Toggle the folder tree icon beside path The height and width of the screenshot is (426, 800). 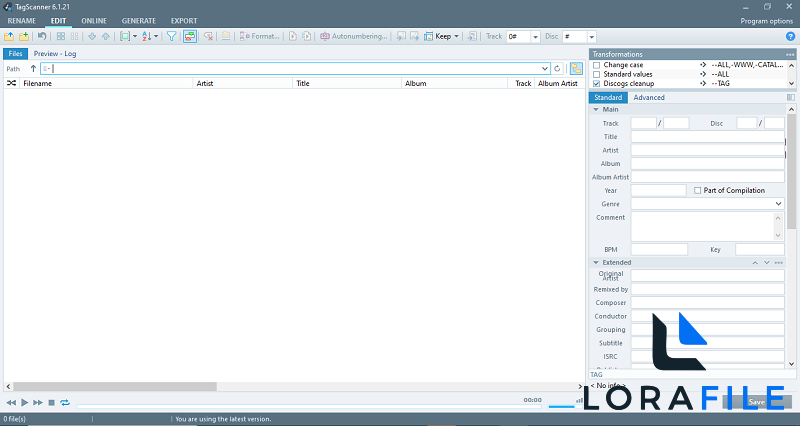(576, 68)
